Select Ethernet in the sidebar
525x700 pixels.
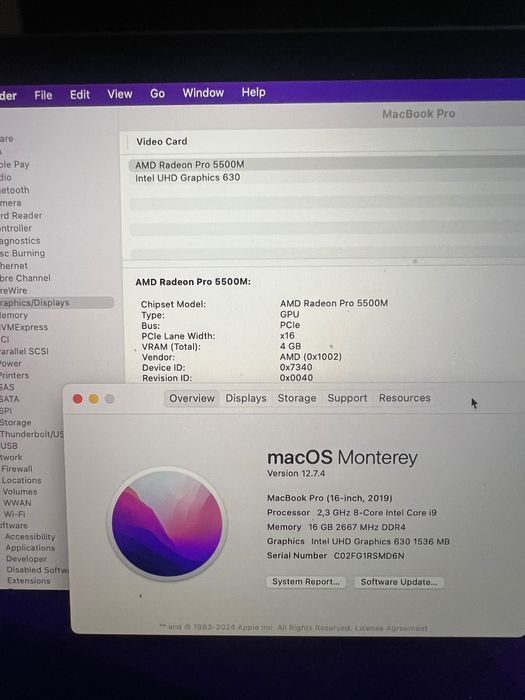14,266
